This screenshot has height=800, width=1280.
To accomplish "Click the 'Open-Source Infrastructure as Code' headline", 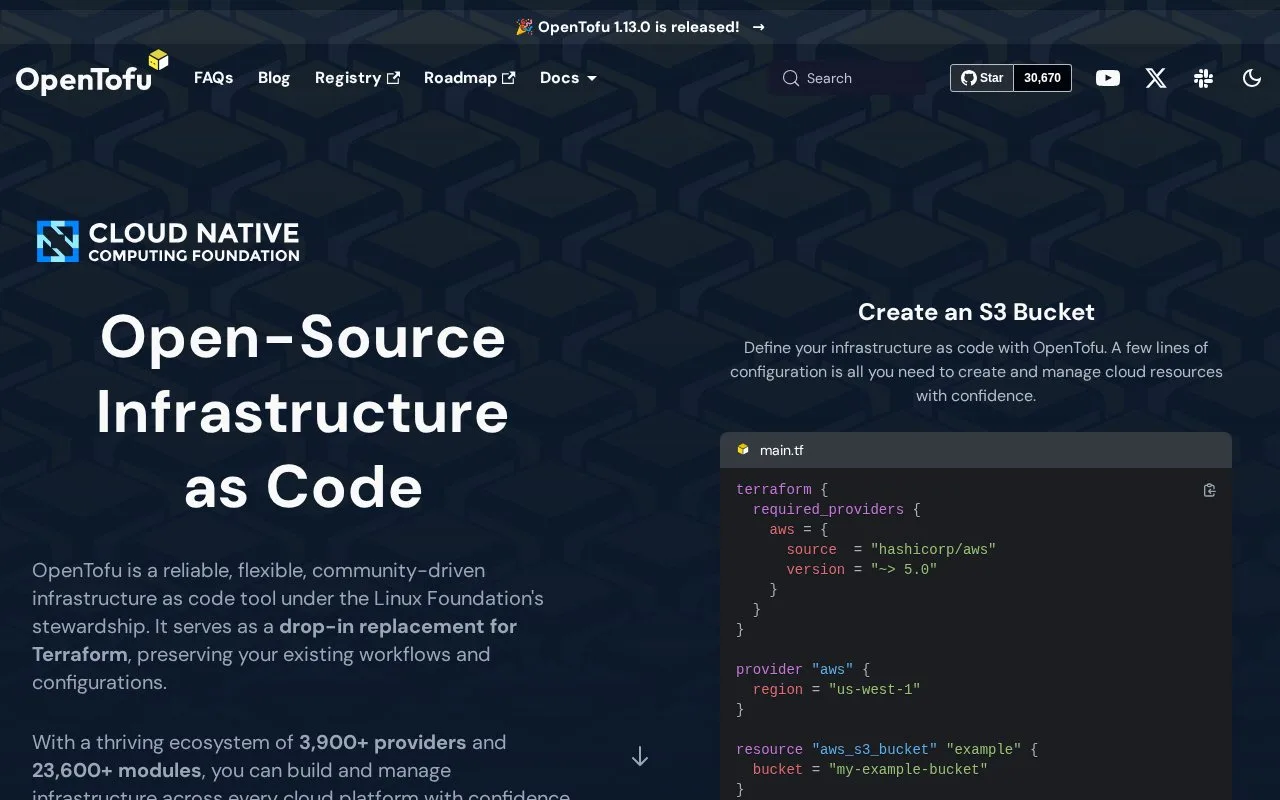I will coord(303,411).
